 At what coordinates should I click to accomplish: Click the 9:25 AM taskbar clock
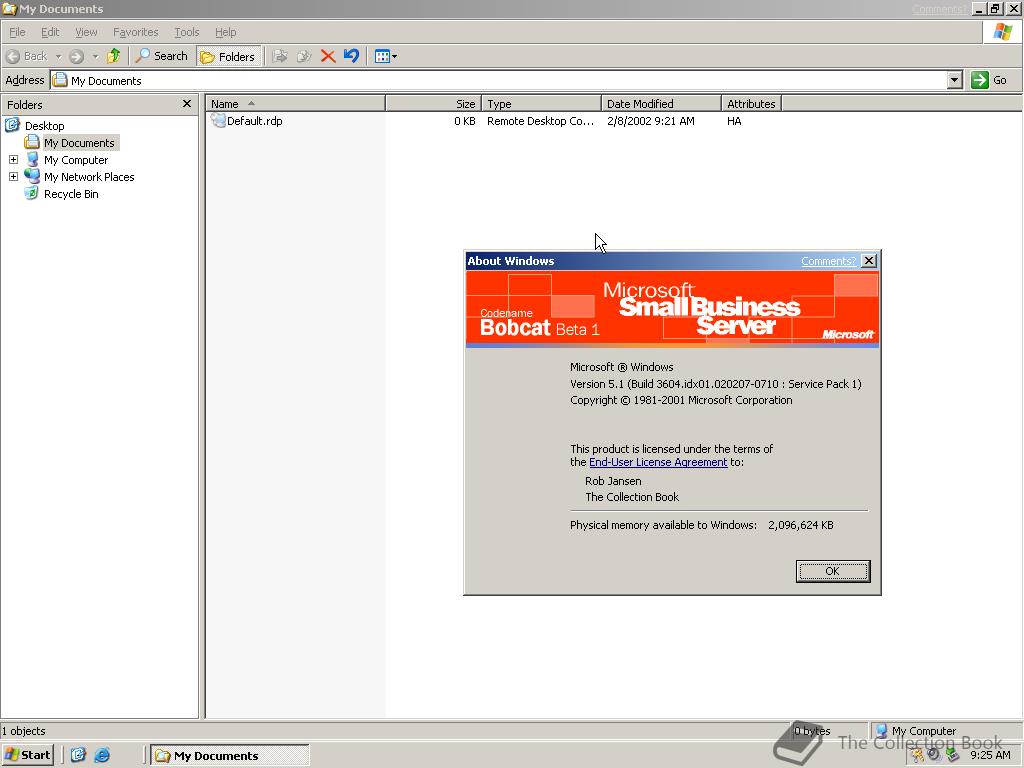tap(990, 755)
